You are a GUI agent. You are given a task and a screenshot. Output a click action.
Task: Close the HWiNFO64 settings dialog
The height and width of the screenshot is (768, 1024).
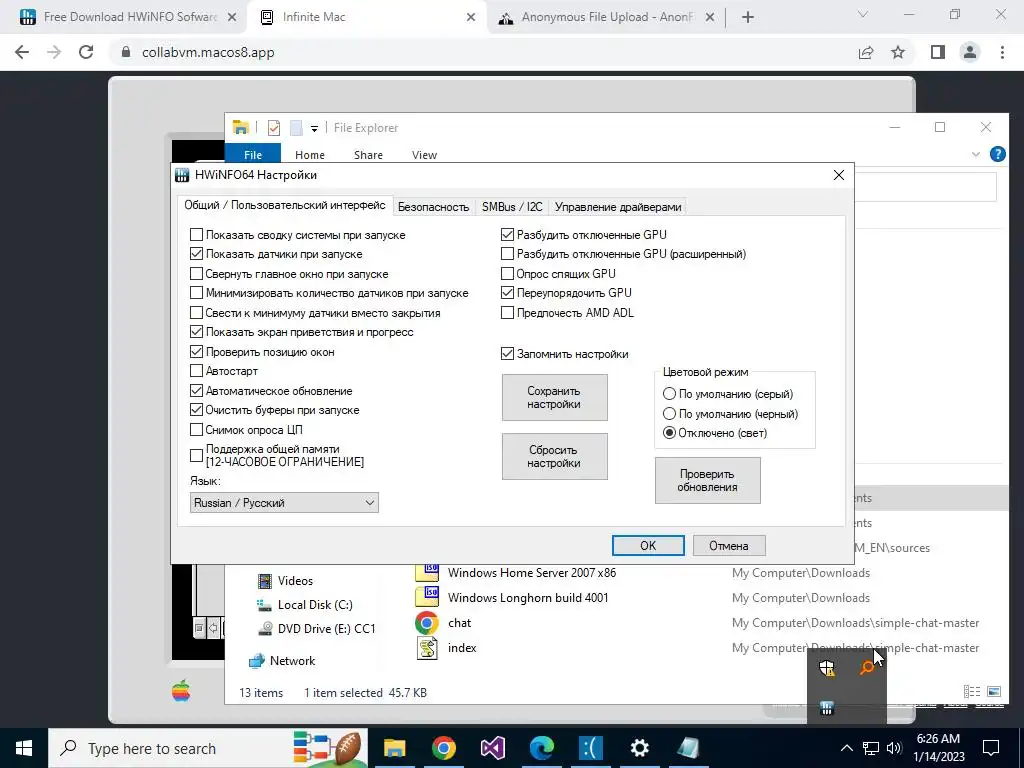point(839,175)
